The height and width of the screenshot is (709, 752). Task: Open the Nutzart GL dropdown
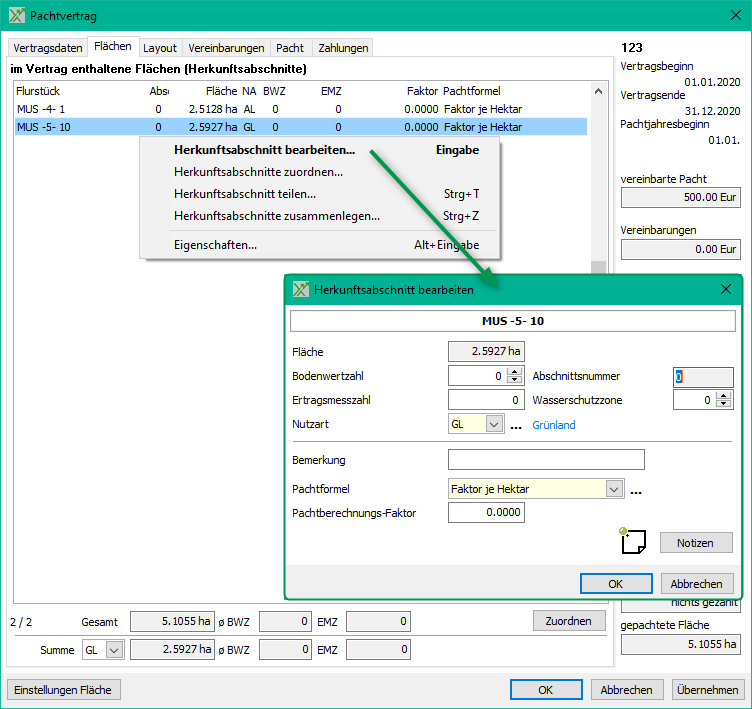coord(493,425)
